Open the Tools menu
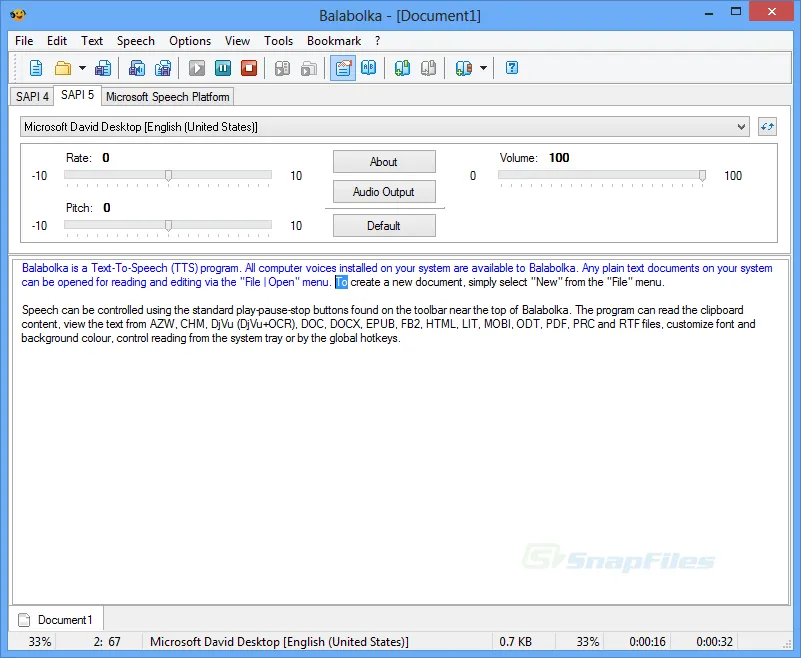801x658 pixels. (x=278, y=41)
